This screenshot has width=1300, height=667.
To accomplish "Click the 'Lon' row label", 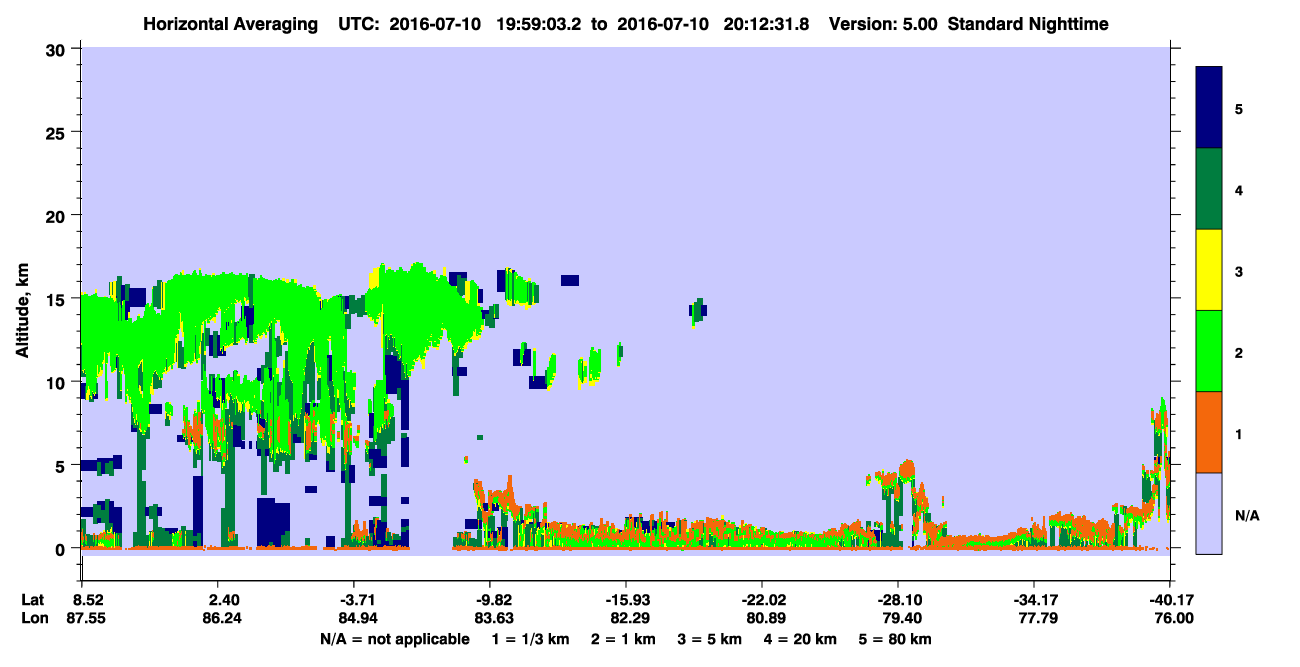I will click(x=34, y=618).
